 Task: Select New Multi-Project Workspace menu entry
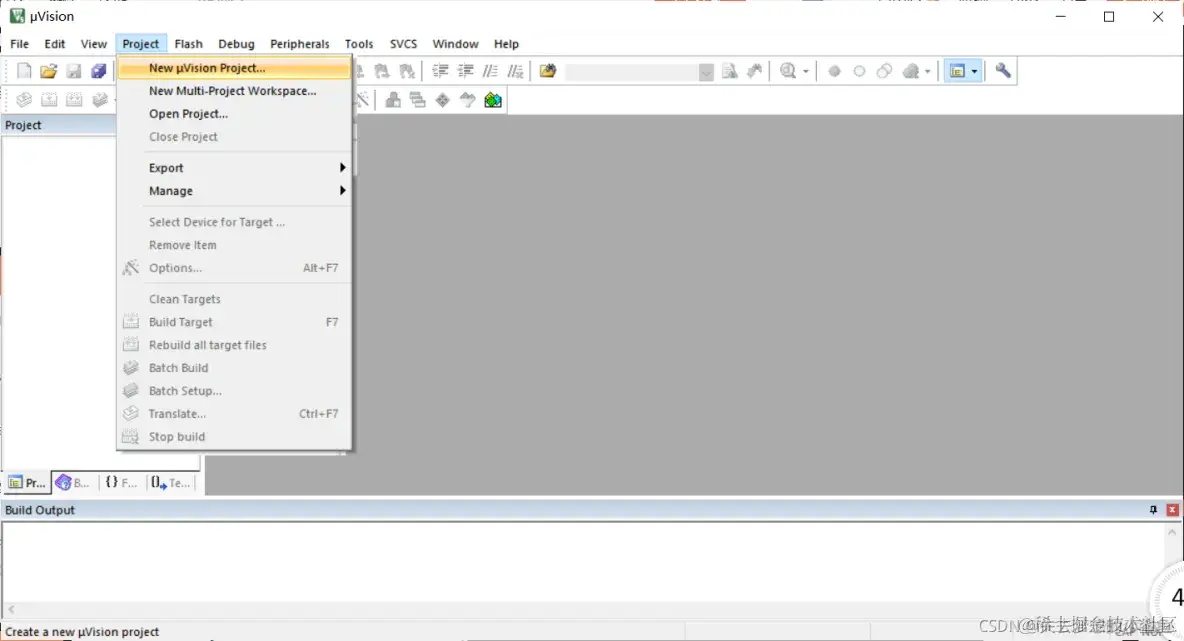tap(235, 91)
